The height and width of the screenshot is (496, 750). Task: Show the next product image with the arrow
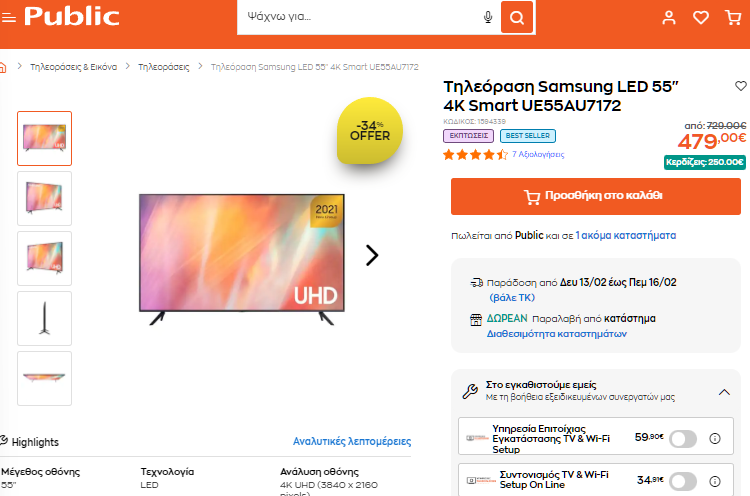click(372, 255)
